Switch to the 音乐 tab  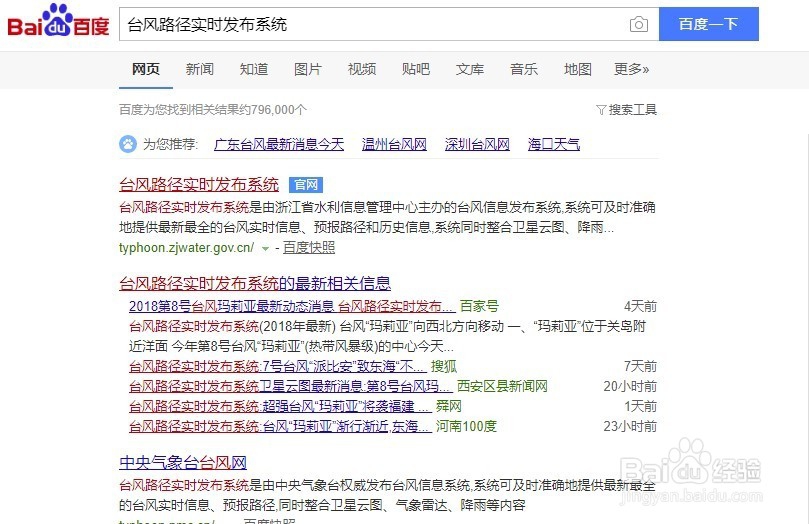tap(524, 69)
